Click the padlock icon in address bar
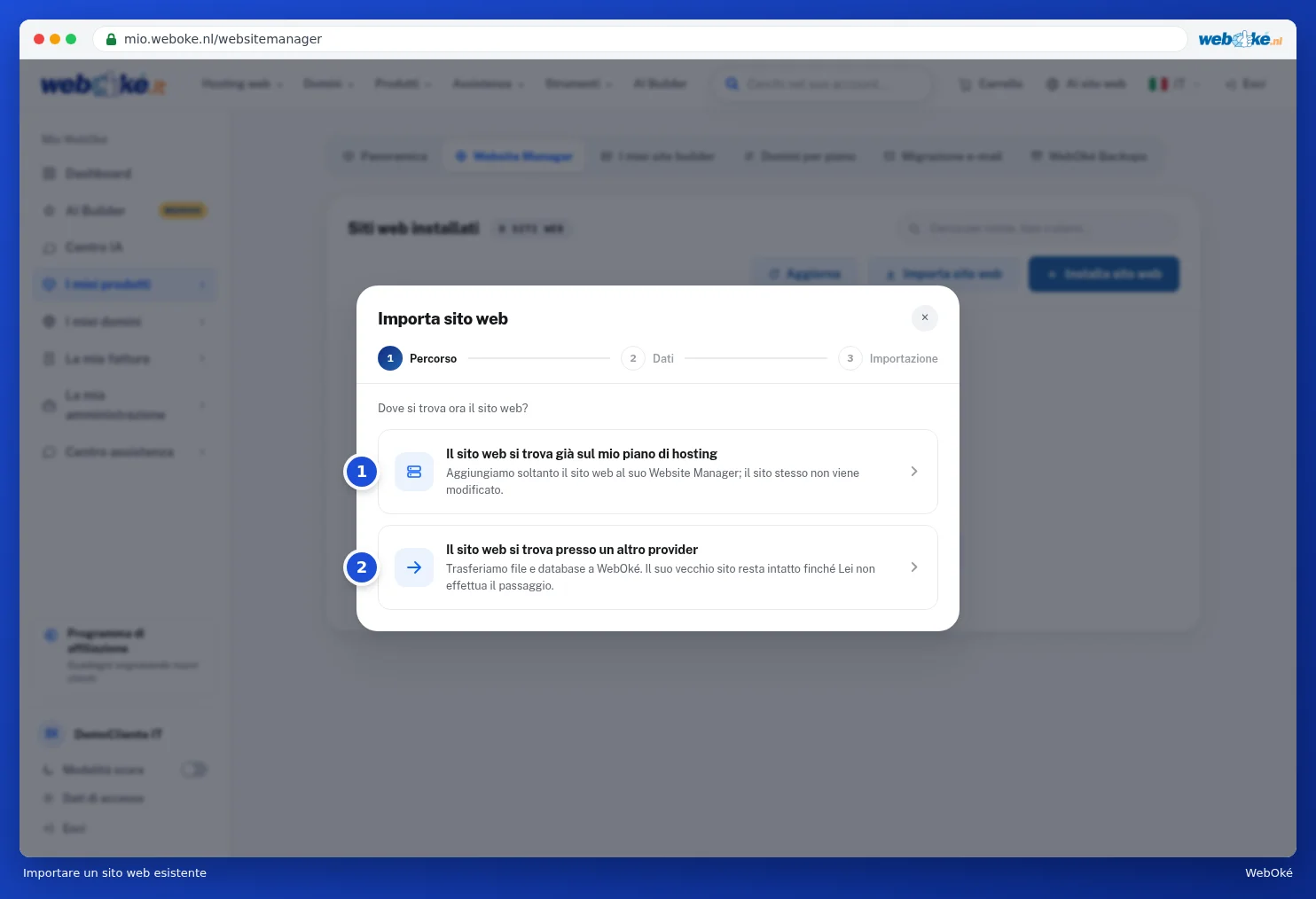The width and height of the screenshot is (1316, 899). point(112,39)
